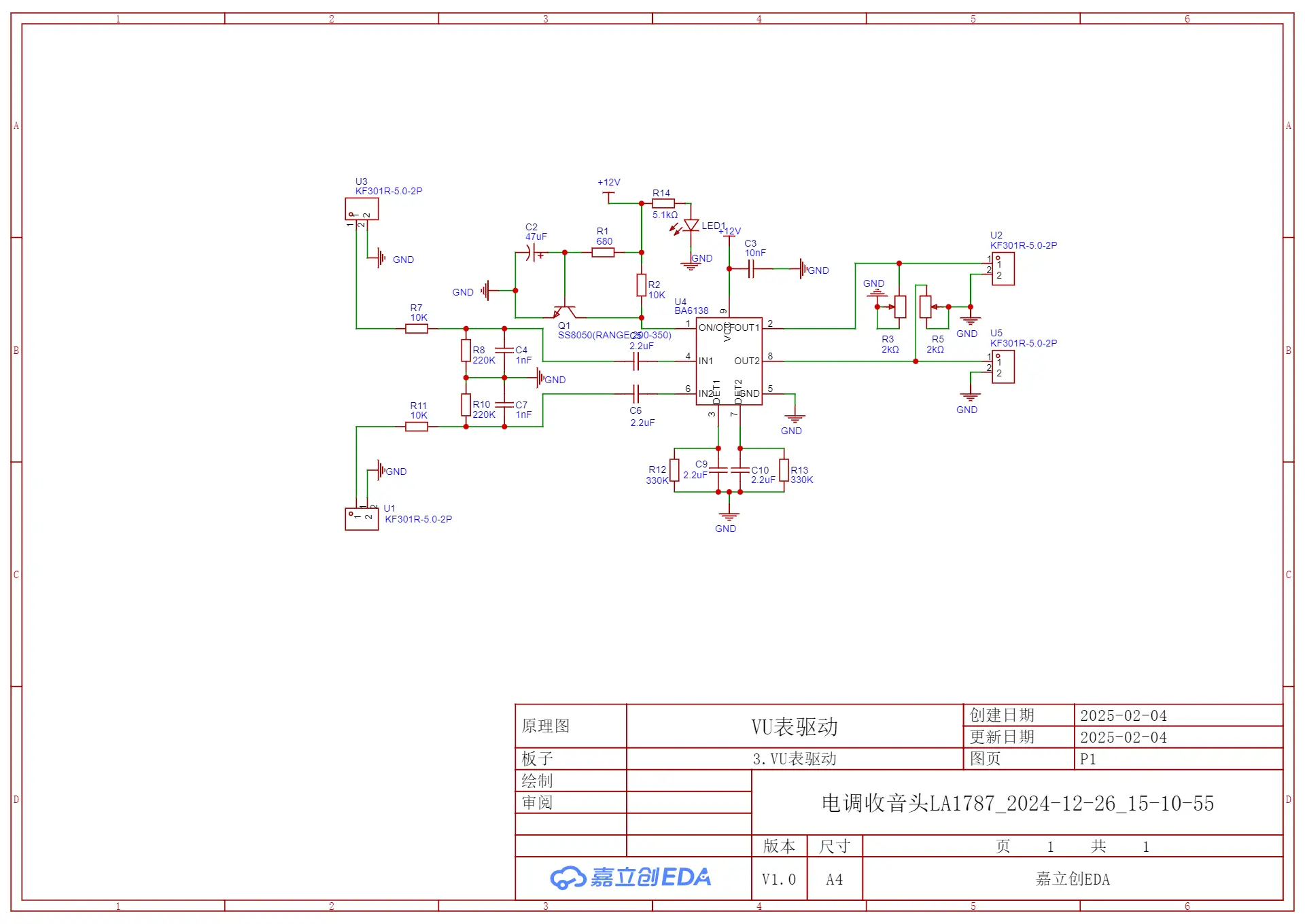Select resistor R10 220K symbol

click(x=466, y=405)
